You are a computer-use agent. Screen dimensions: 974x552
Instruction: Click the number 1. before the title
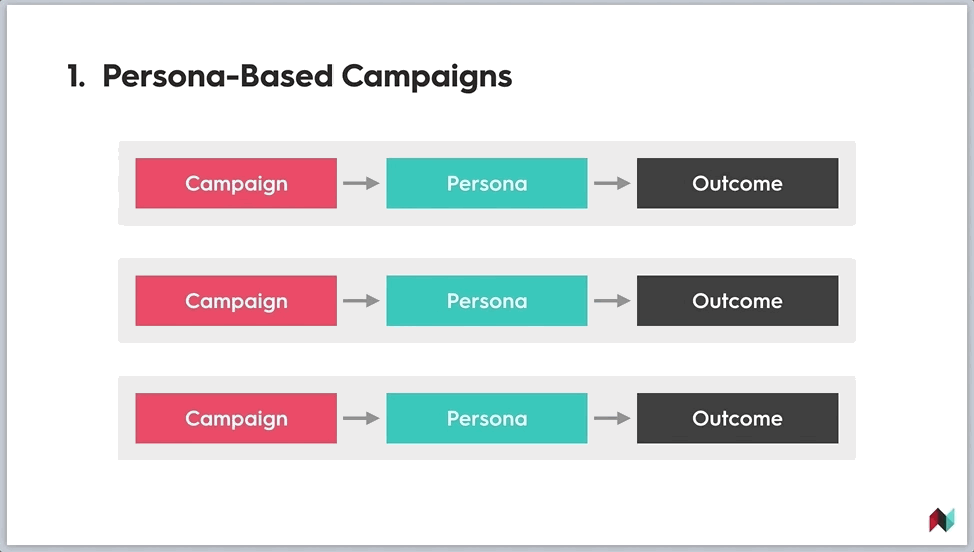click(x=76, y=76)
